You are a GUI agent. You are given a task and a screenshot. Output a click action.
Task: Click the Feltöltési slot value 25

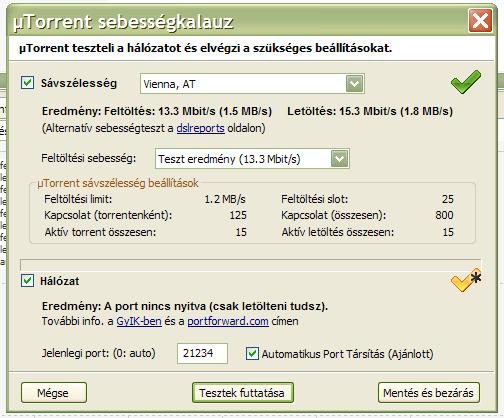pyautogui.click(x=448, y=199)
